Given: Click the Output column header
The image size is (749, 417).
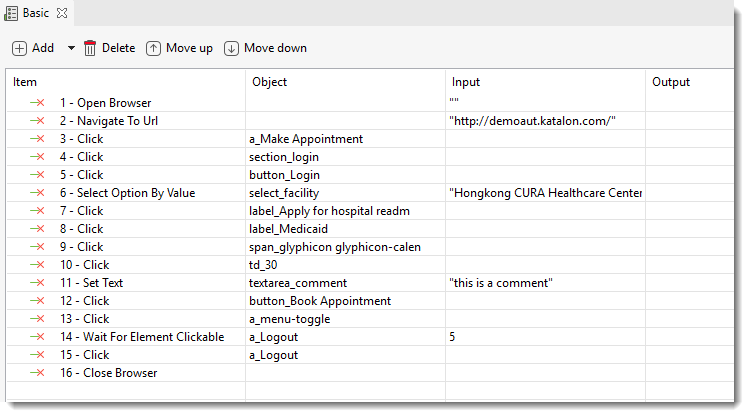Looking at the screenshot, I should 671,82.
